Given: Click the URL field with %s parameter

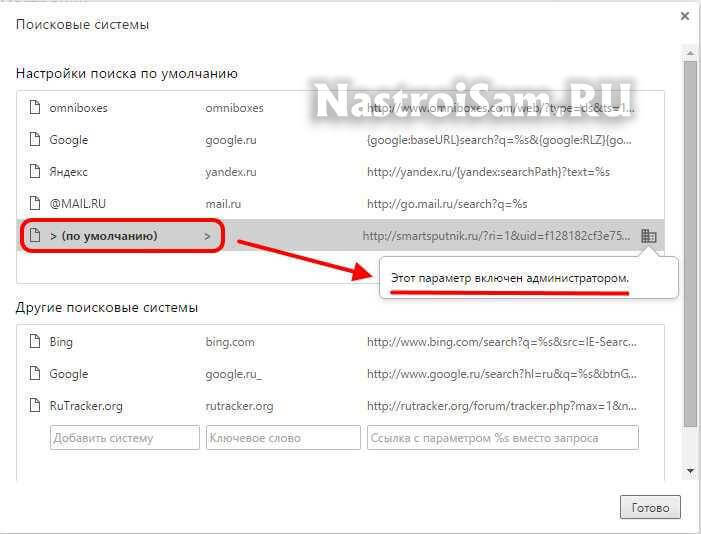Looking at the screenshot, I should point(502,438).
